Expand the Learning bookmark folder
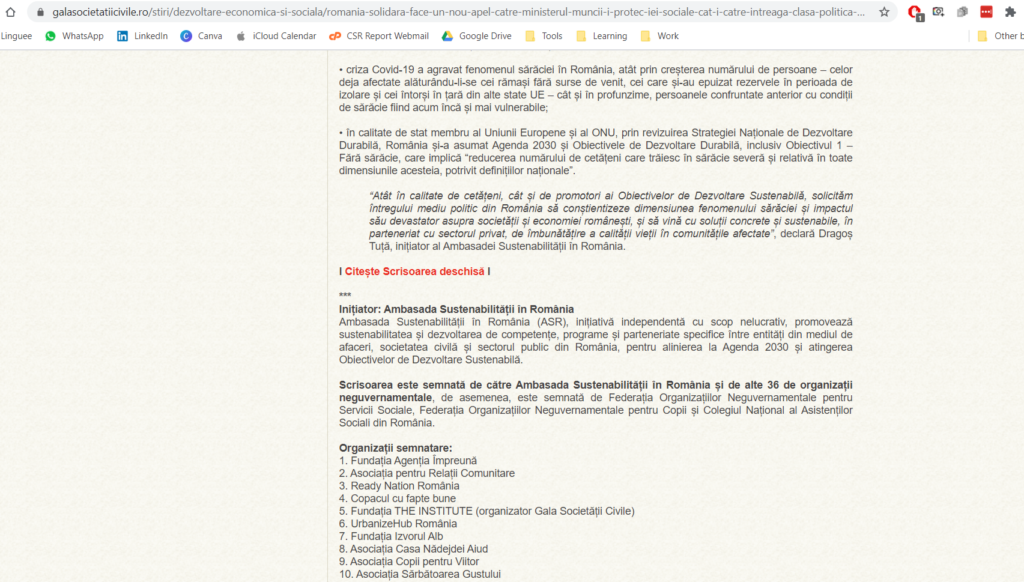Viewport: 1024px width, 582px height. (x=601, y=36)
